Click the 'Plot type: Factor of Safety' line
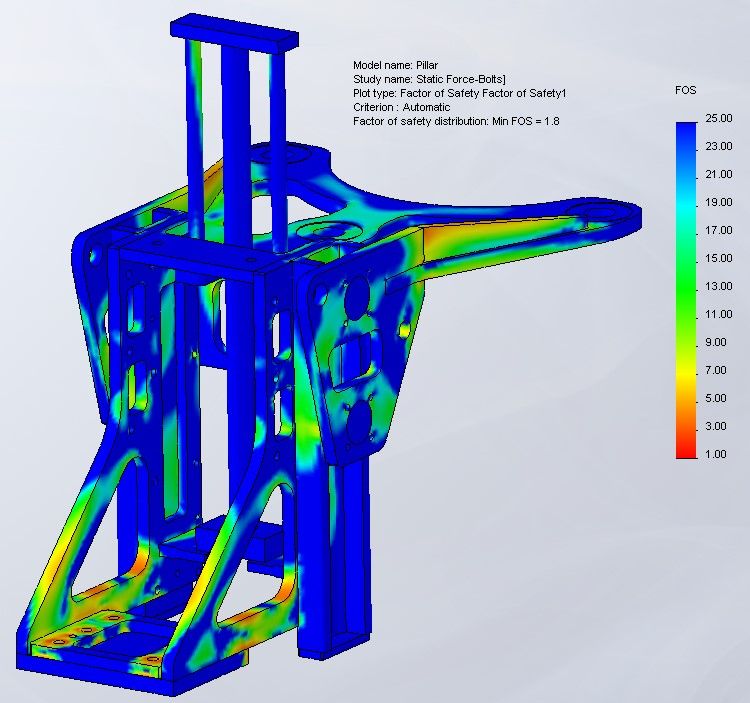Image resolution: width=750 pixels, height=703 pixels. tap(460, 93)
